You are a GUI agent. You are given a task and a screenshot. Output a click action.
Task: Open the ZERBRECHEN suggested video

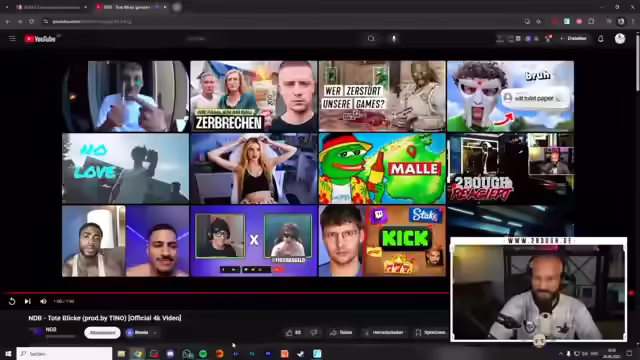(253, 96)
